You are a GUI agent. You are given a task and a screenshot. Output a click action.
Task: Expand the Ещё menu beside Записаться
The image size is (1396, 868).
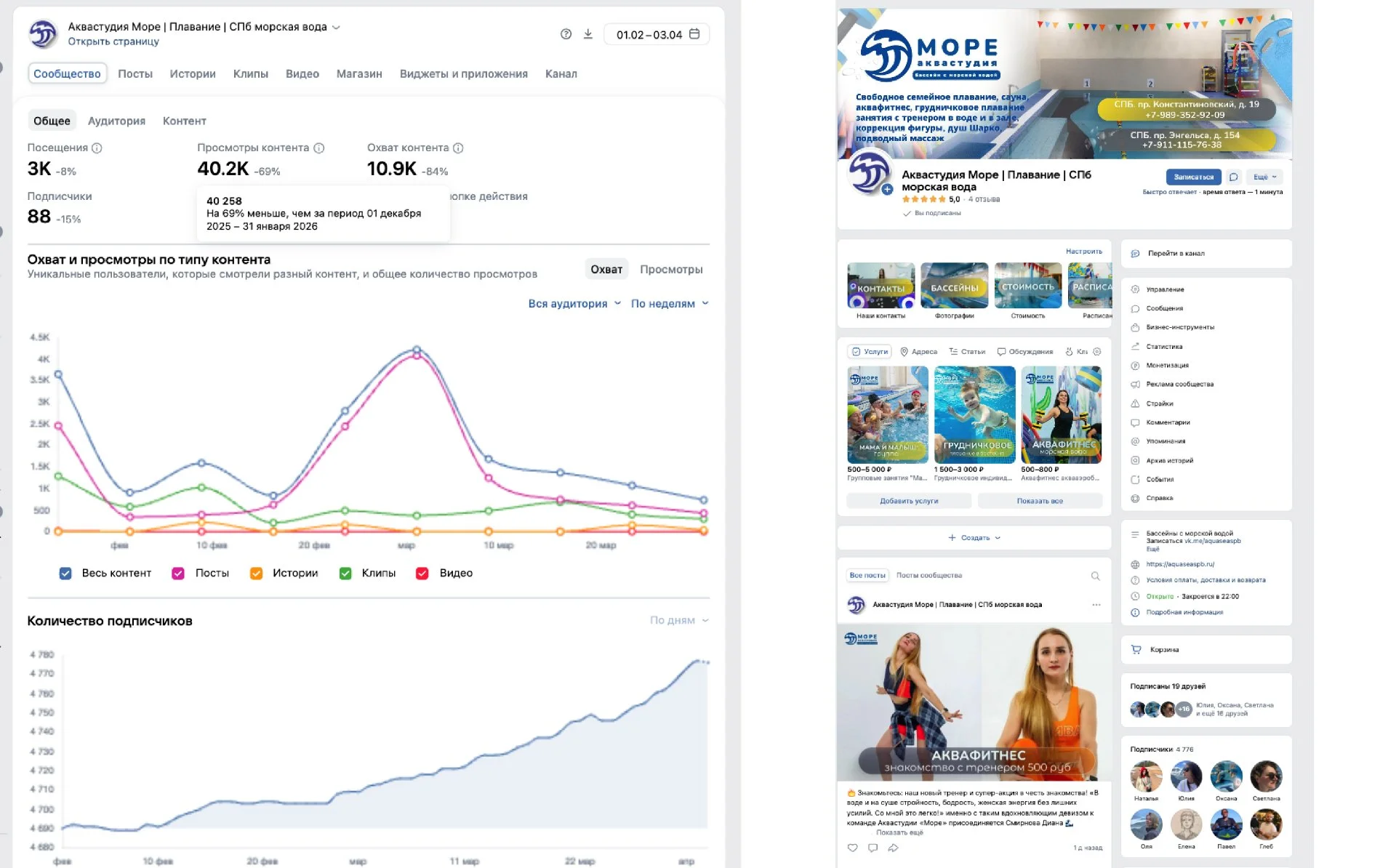1264,177
